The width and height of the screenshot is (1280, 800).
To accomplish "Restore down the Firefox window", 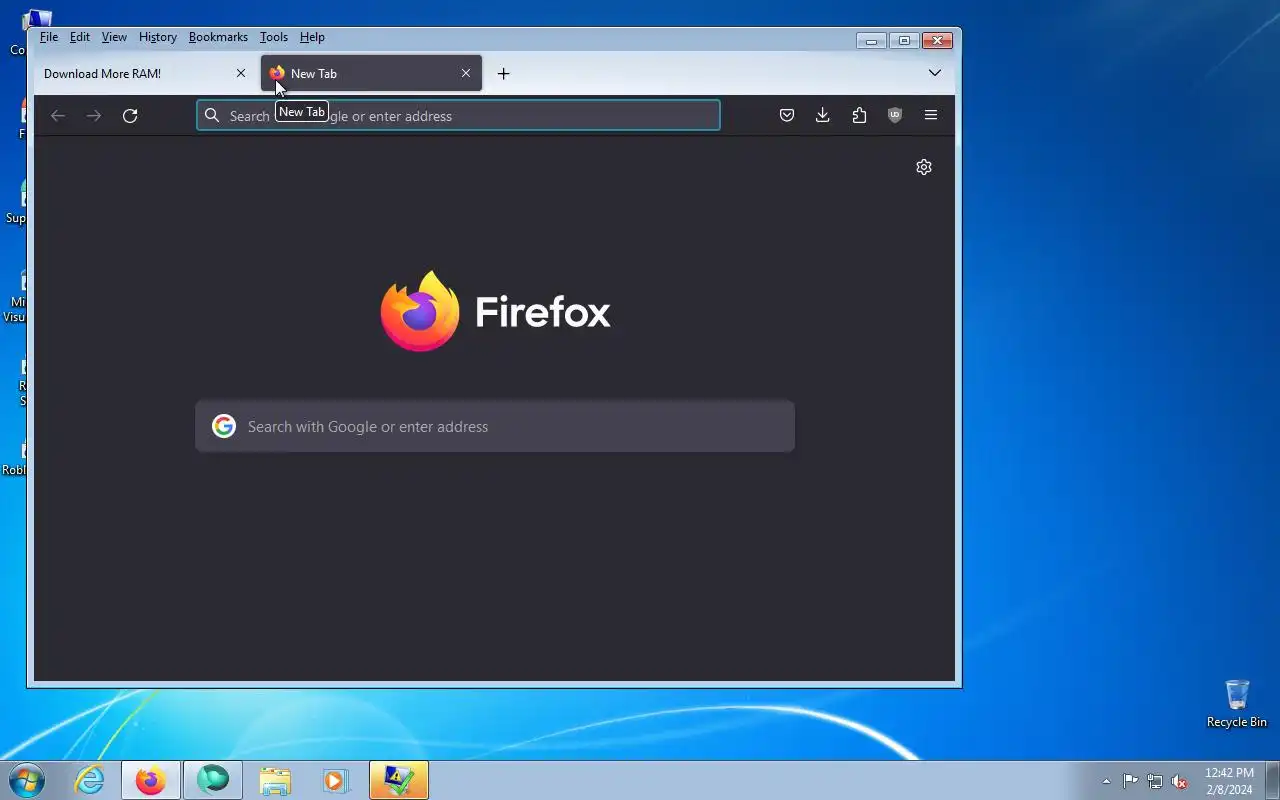I will click(904, 41).
